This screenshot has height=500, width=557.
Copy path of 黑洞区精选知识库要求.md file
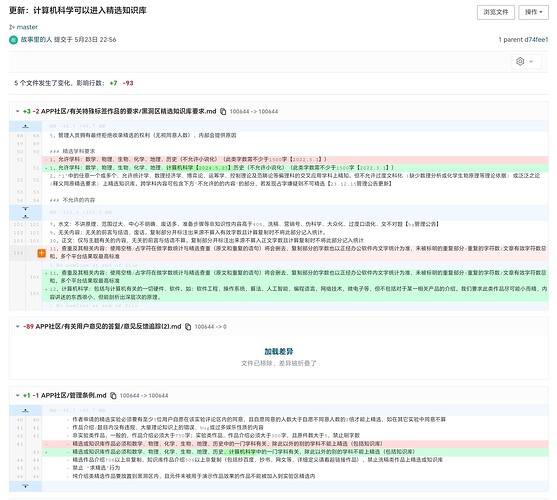[x=223, y=112]
